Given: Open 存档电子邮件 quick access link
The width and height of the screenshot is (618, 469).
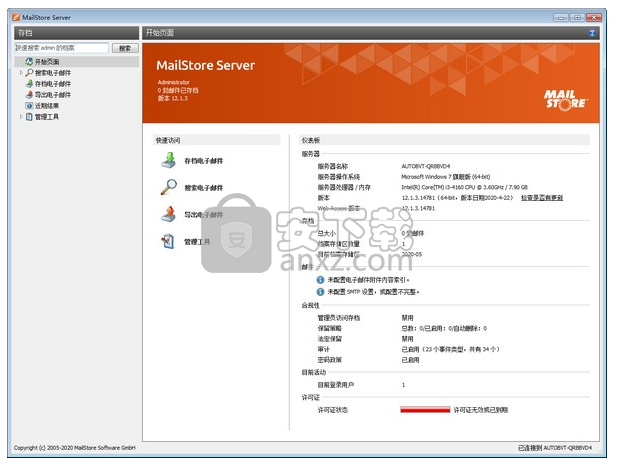Looking at the screenshot, I should click(x=204, y=161).
